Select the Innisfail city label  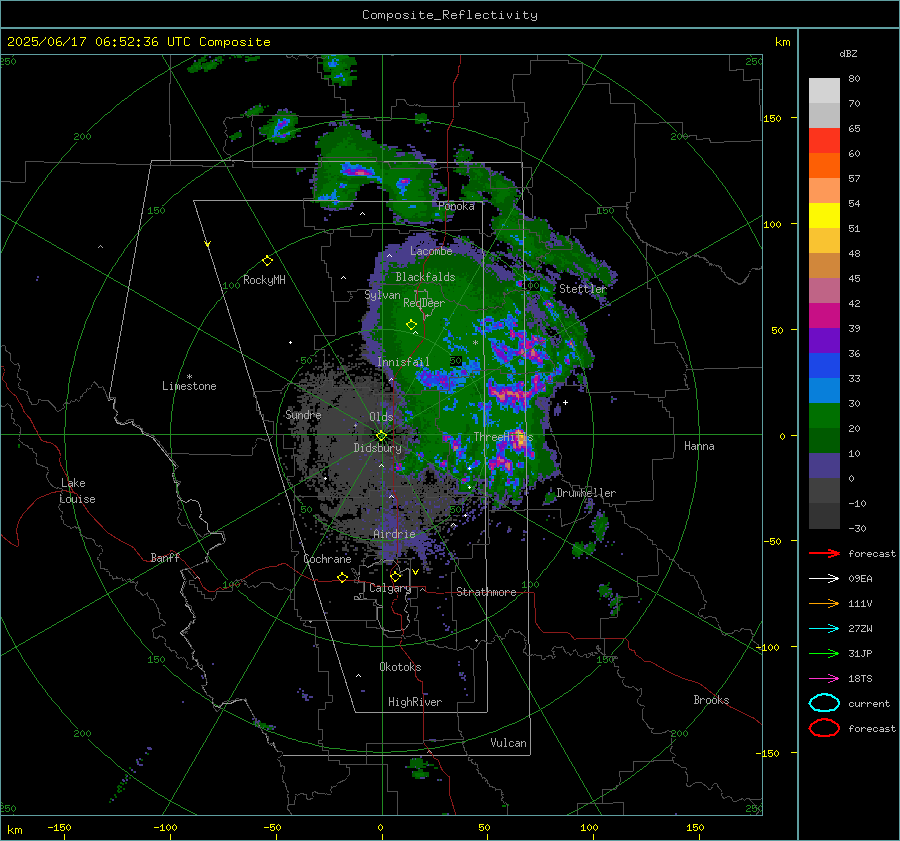(403, 362)
